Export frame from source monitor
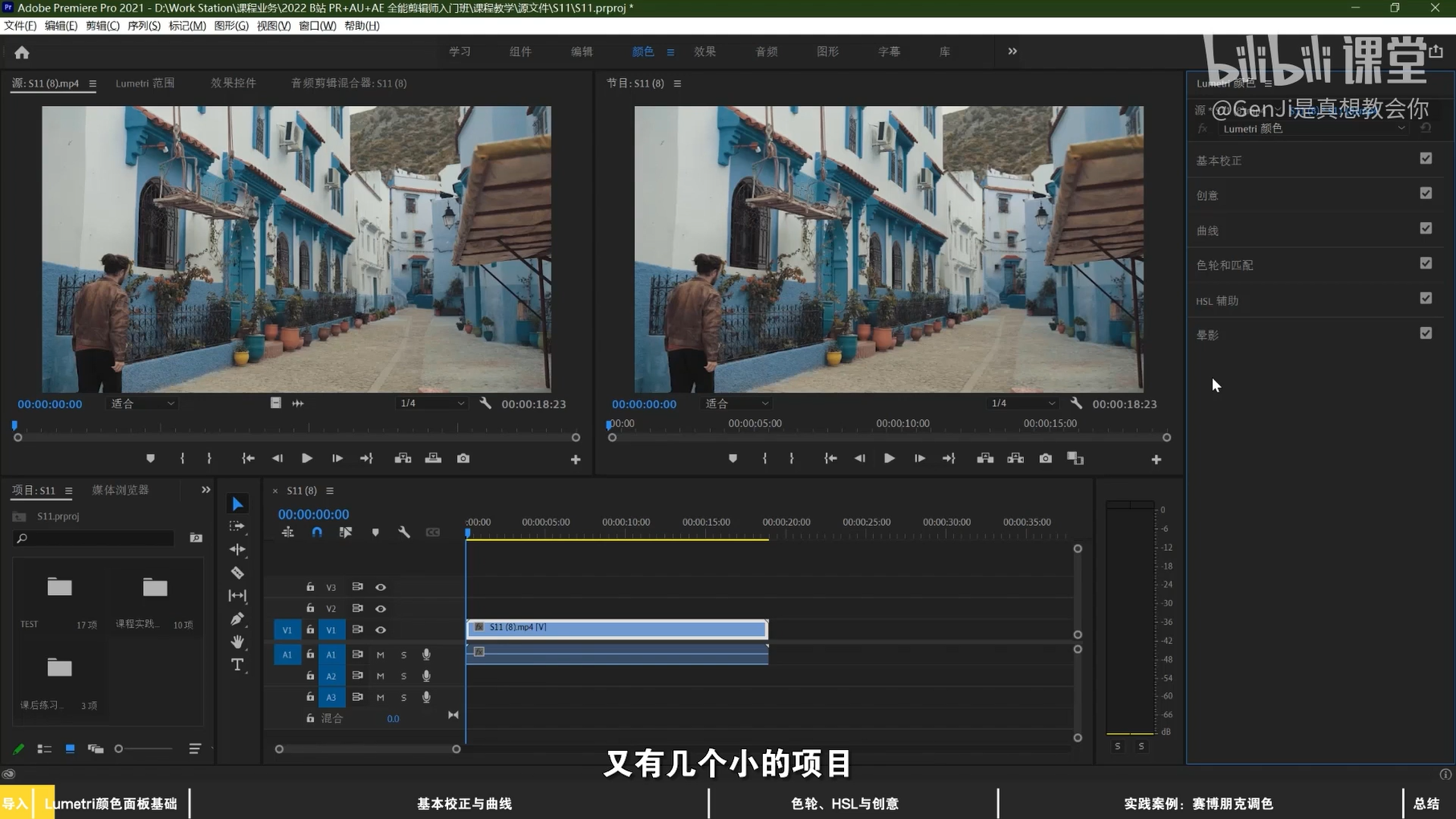 tap(463, 458)
